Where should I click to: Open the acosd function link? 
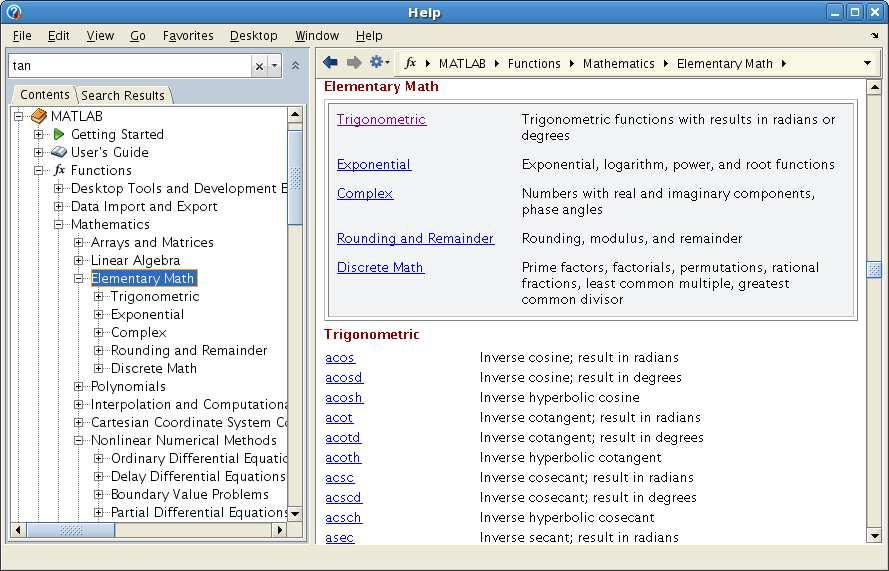[x=344, y=378]
